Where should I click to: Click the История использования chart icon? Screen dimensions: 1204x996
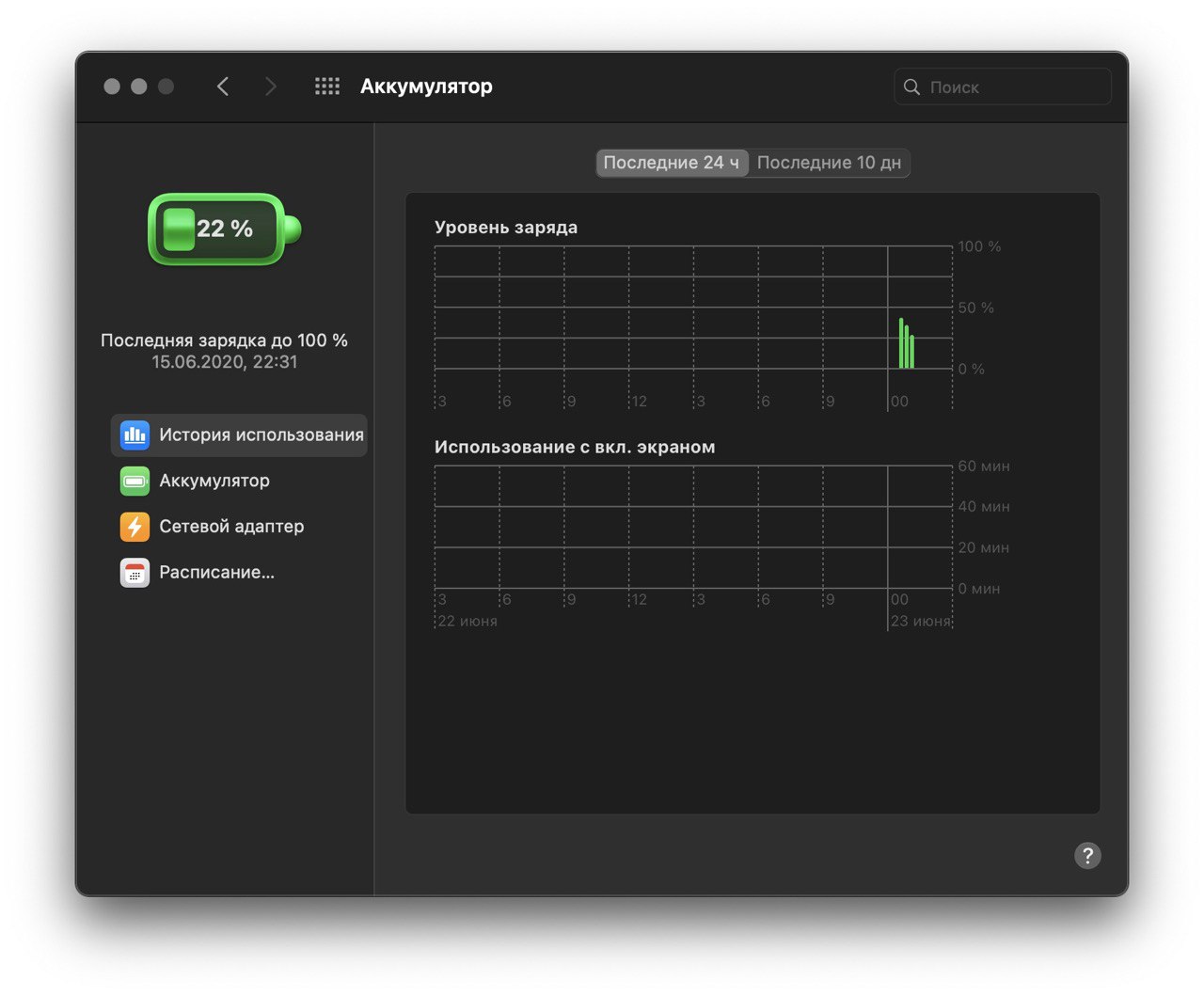click(135, 435)
